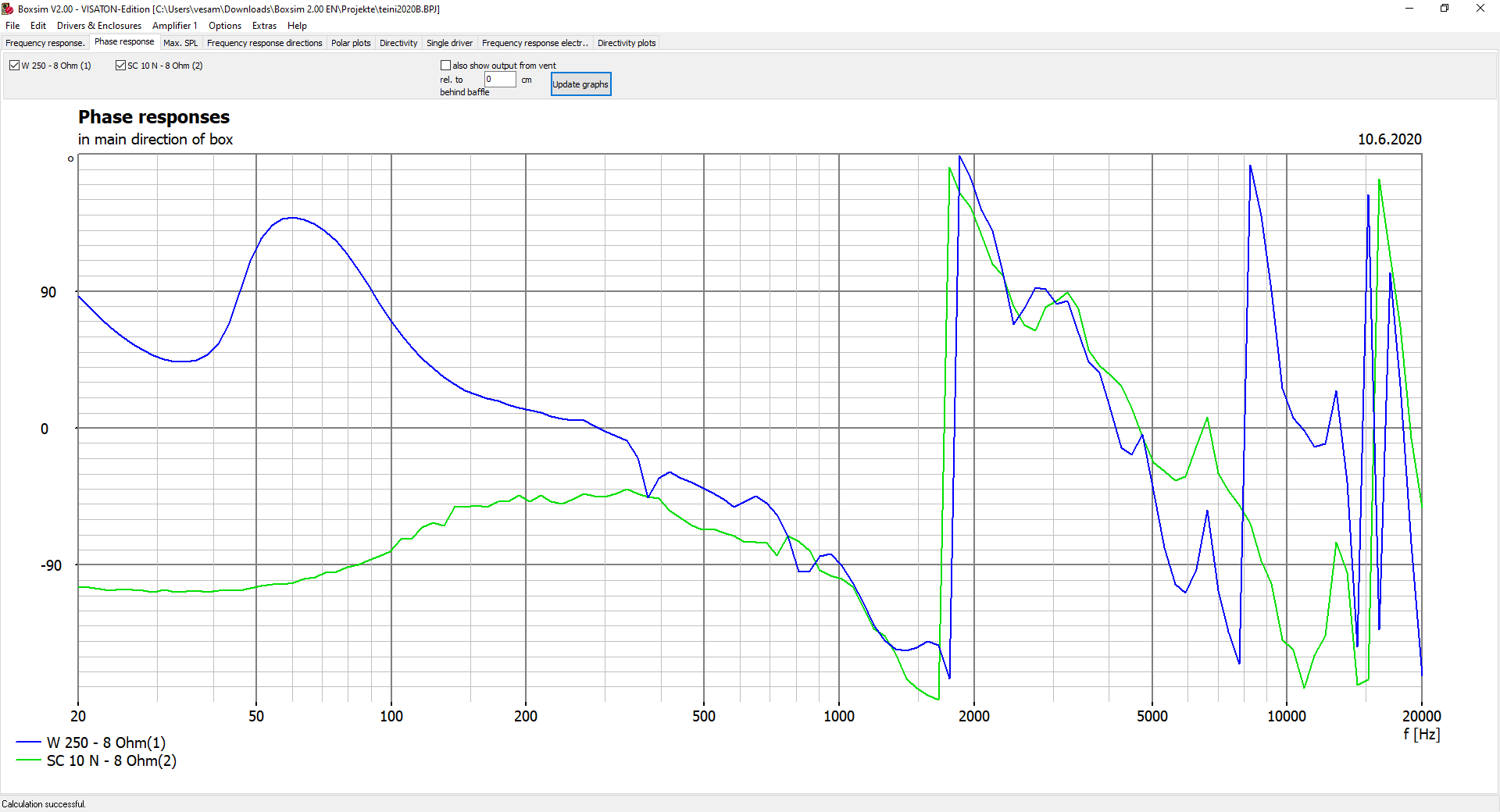
Task: Switch to Single driver tab
Action: pos(449,43)
